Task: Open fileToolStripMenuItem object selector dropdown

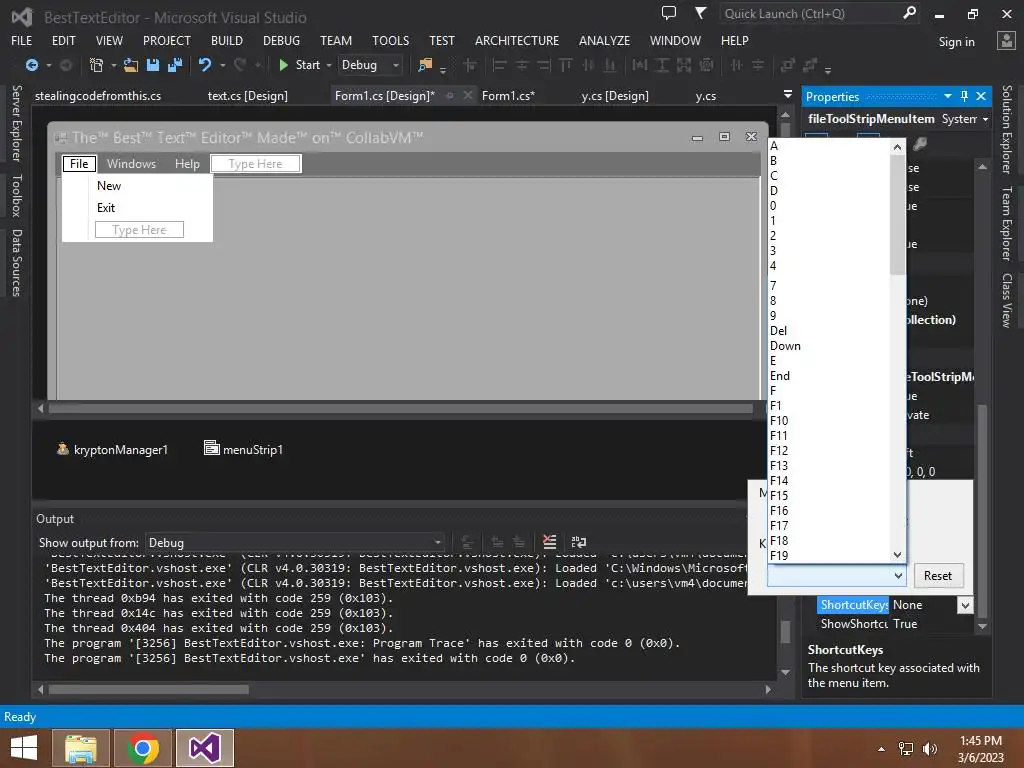Action: pyautogui.click(x=985, y=119)
